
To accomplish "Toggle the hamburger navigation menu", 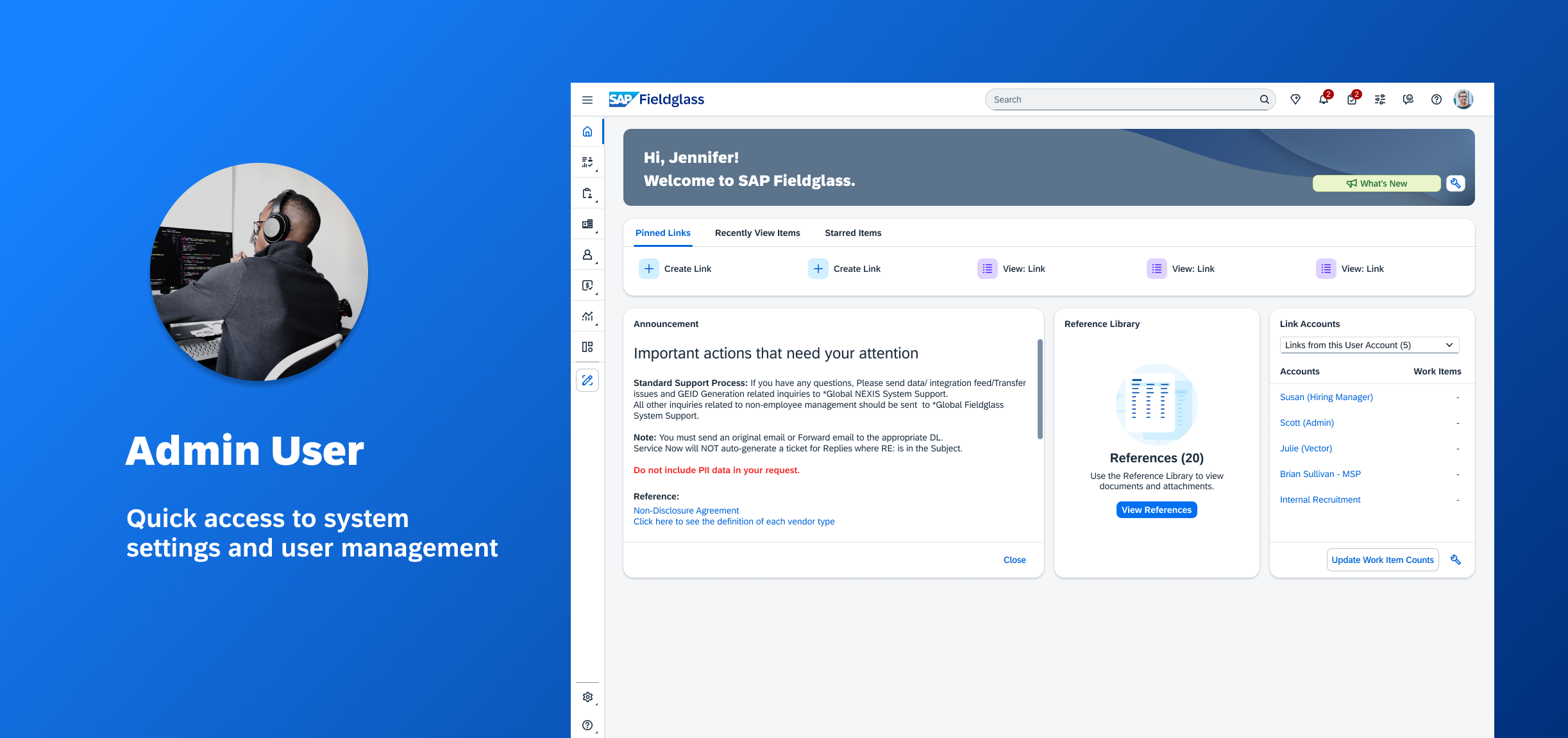I will click(587, 99).
